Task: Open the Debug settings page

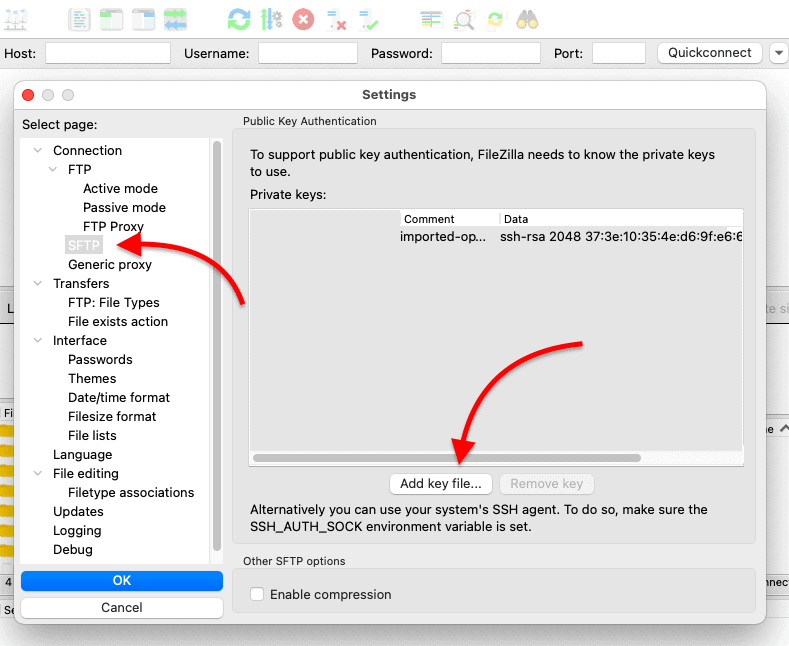Action: point(72,549)
